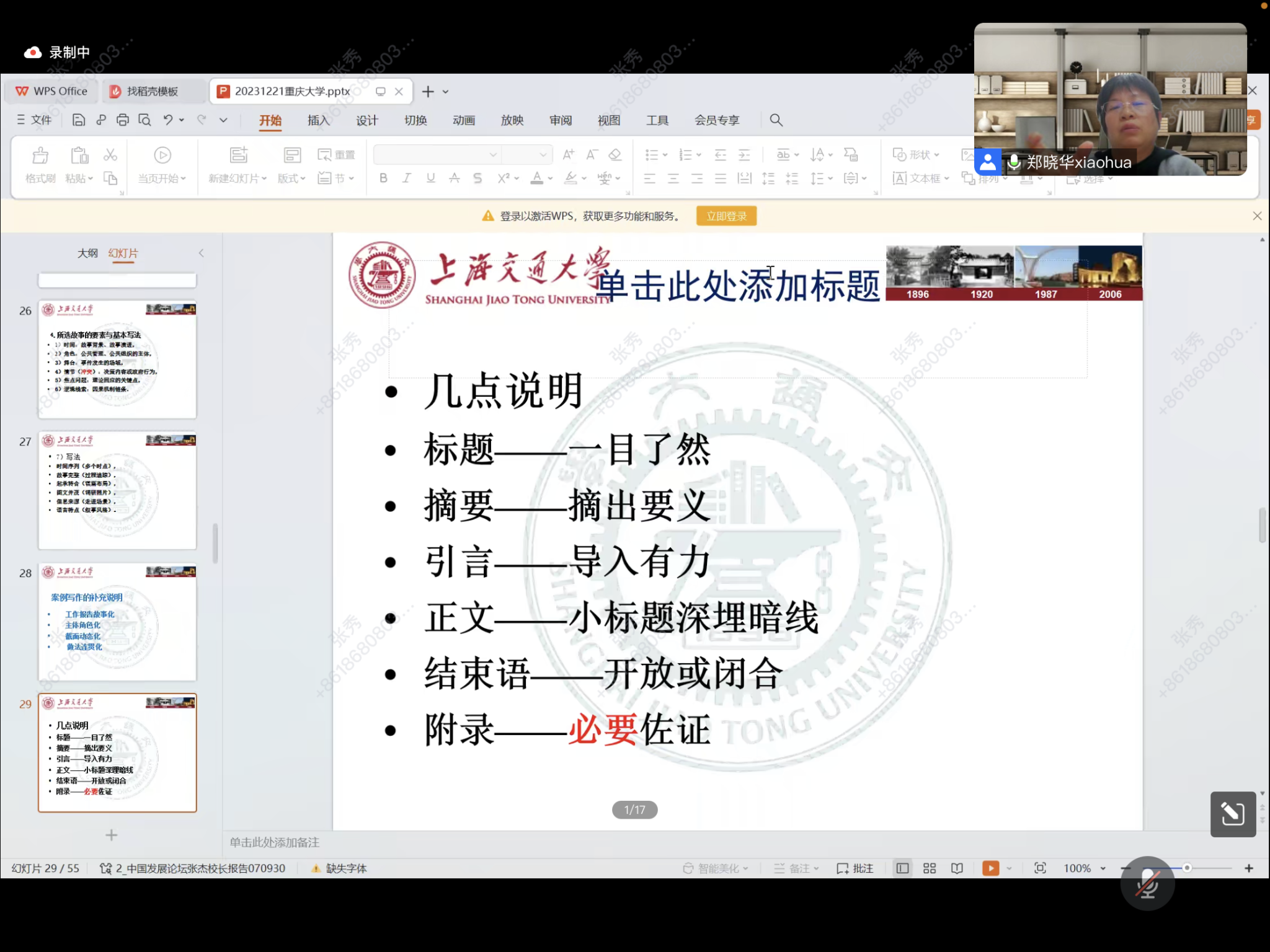Adjust the zoom slider handle
Viewport: 1270px width, 952px height.
pyautogui.click(x=1187, y=868)
